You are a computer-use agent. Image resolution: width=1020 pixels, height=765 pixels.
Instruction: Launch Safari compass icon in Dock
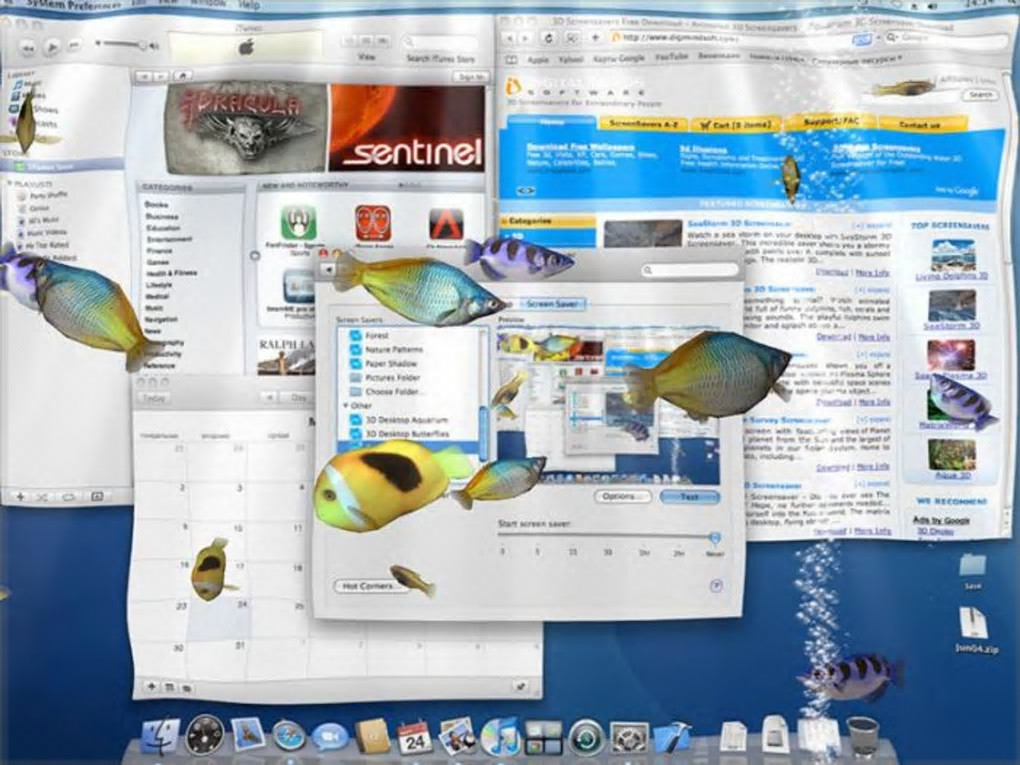tap(289, 736)
